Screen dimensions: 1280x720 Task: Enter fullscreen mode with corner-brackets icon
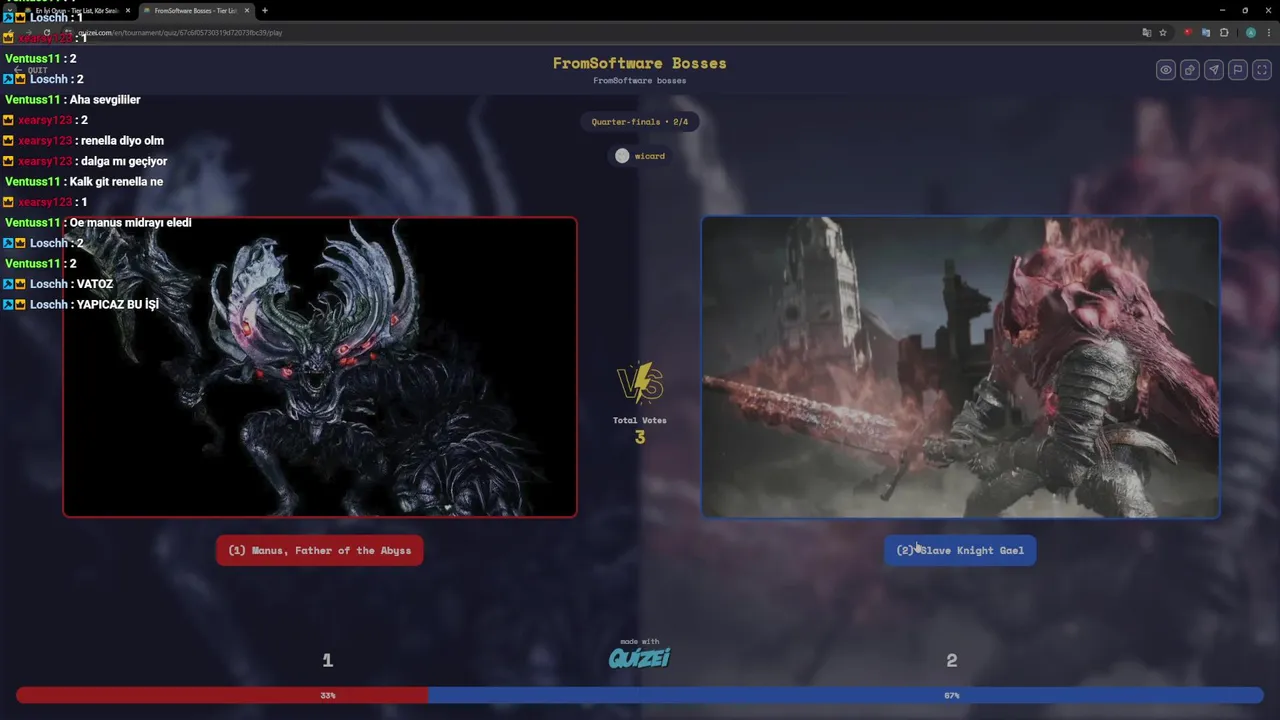tap(1262, 70)
